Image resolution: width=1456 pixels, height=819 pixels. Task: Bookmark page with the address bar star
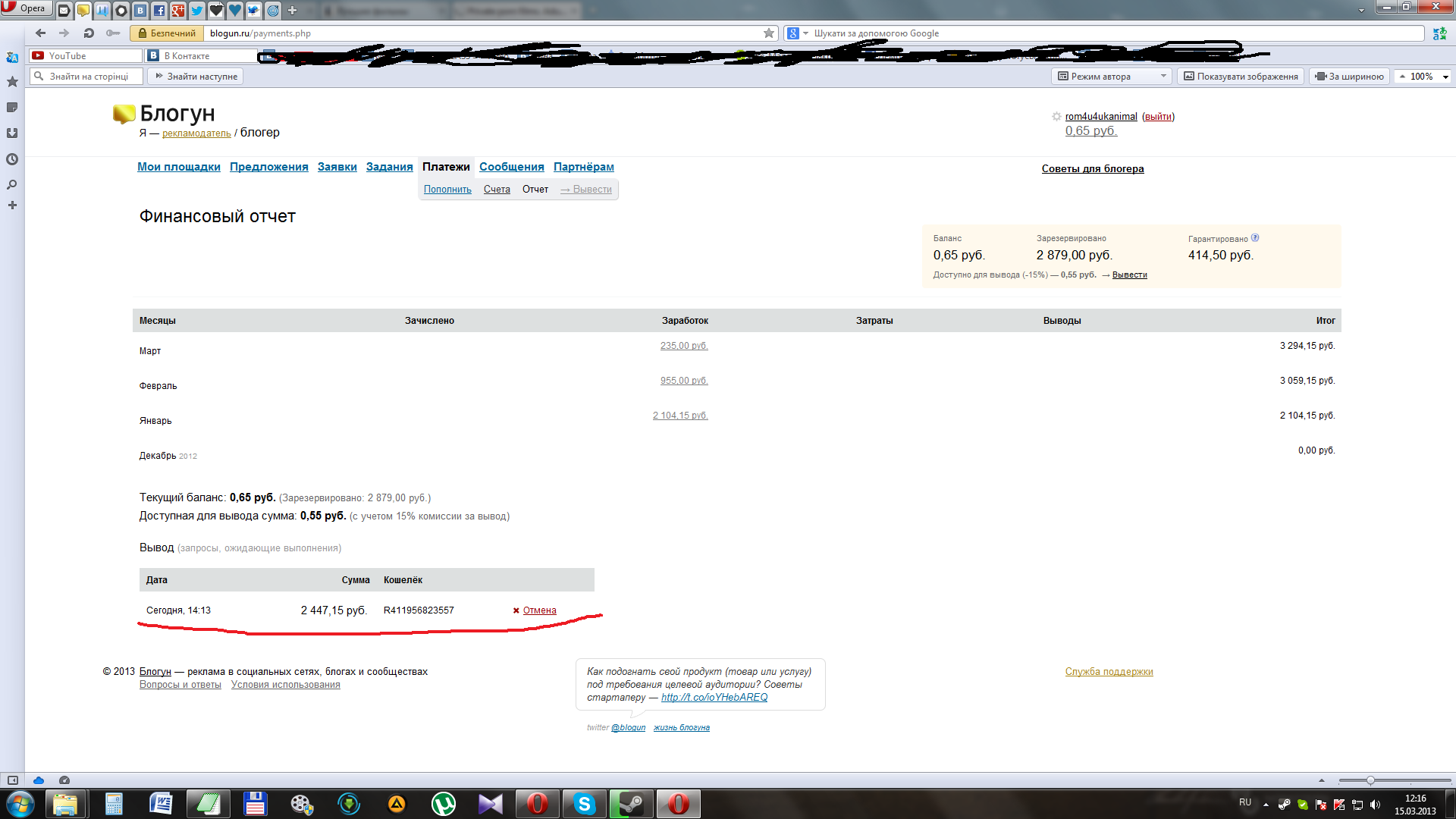coord(768,33)
